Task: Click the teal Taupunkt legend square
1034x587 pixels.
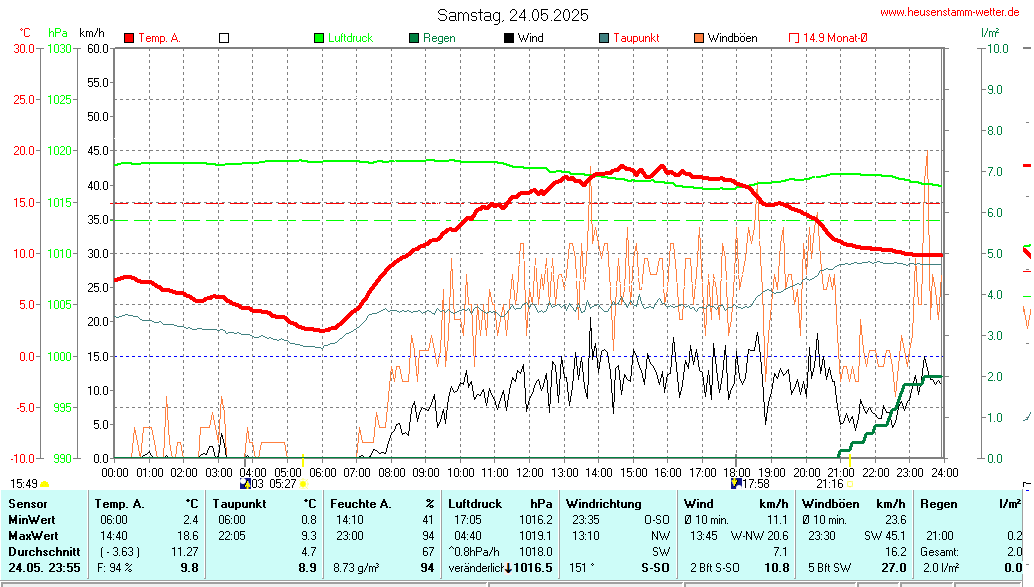Action: pos(604,38)
